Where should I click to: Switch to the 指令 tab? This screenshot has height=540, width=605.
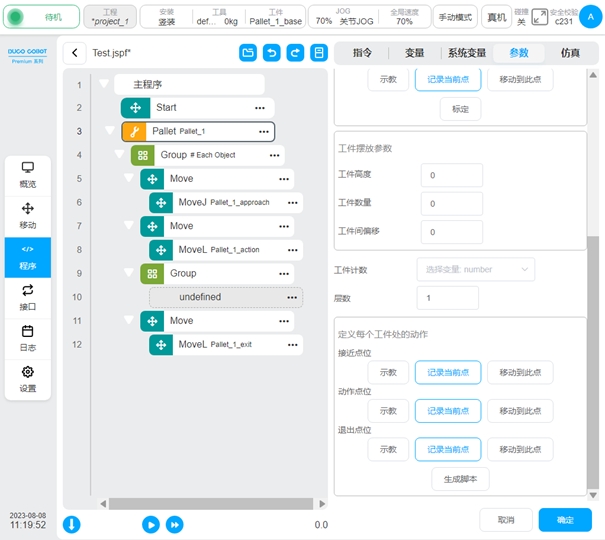point(362,53)
